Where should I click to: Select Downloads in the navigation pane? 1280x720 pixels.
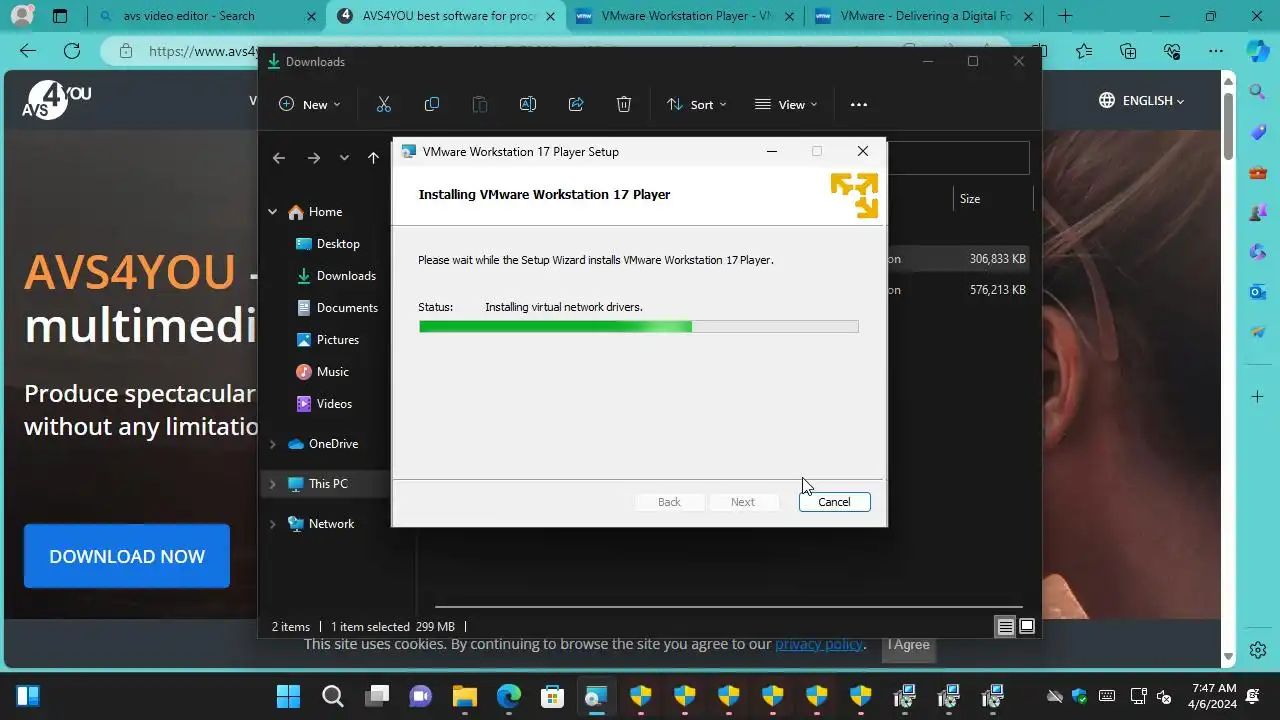(336, 276)
